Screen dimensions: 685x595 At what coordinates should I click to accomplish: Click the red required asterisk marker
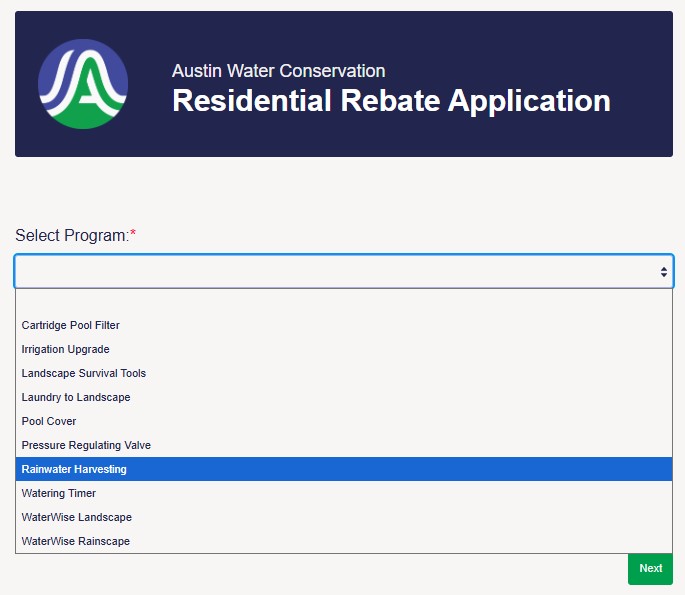pyautogui.click(x=133, y=235)
